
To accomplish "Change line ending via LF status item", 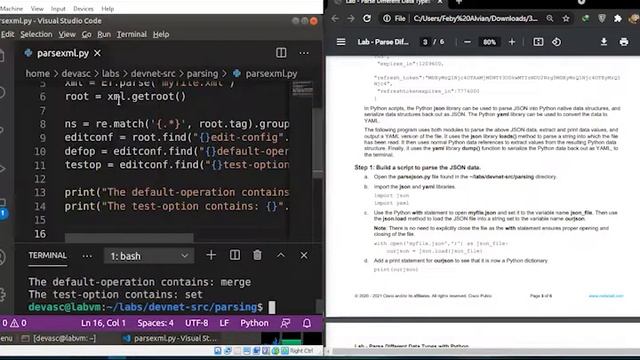I will click(224, 323).
